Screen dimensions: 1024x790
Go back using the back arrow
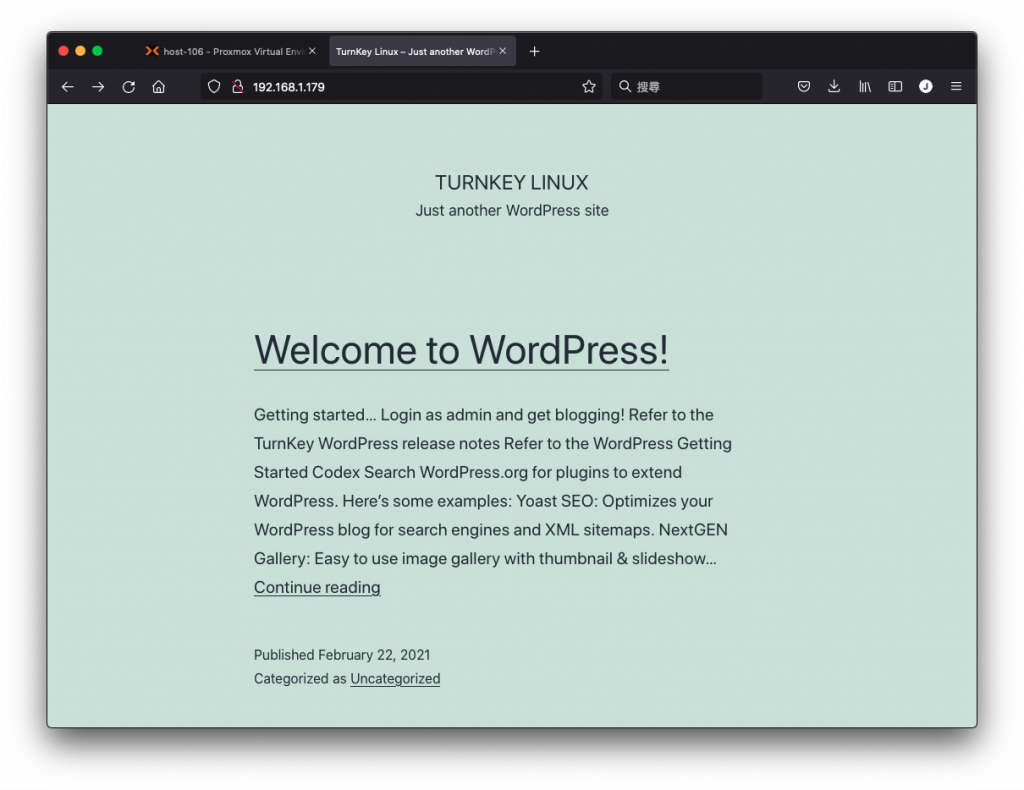pyautogui.click(x=68, y=87)
